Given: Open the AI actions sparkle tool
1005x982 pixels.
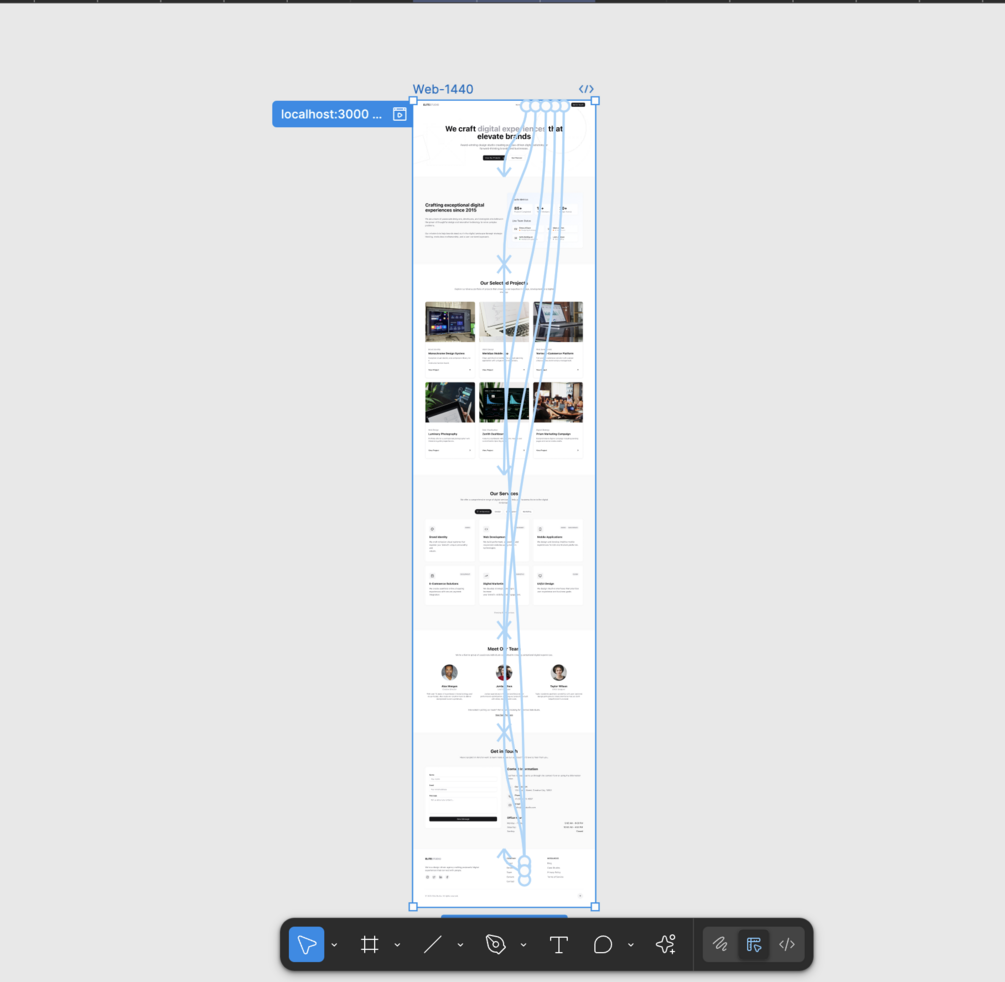Looking at the screenshot, I should 665,944.
